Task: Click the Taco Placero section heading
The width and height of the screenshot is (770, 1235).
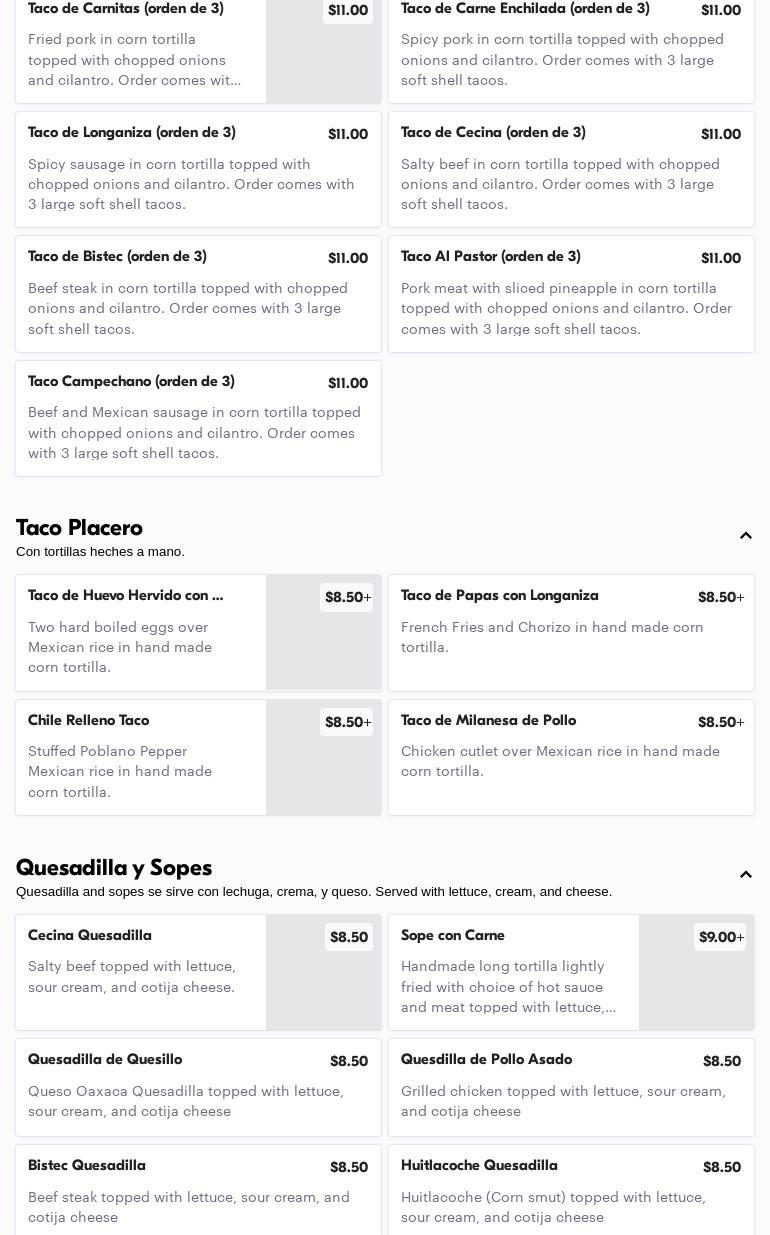Action: click(x=80, y=528)
